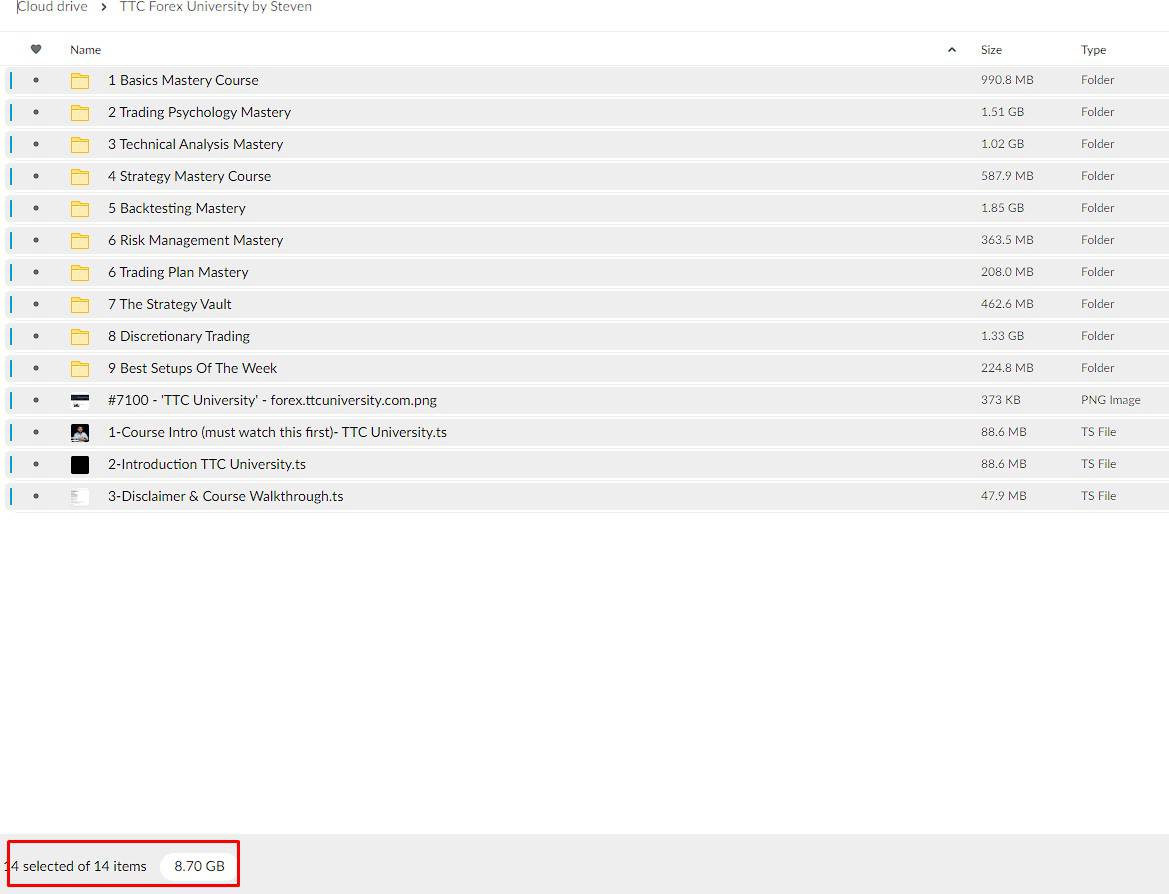Go to Cloud drive in the breadcrumb
1169x894 pixels.
pos(53,7)
